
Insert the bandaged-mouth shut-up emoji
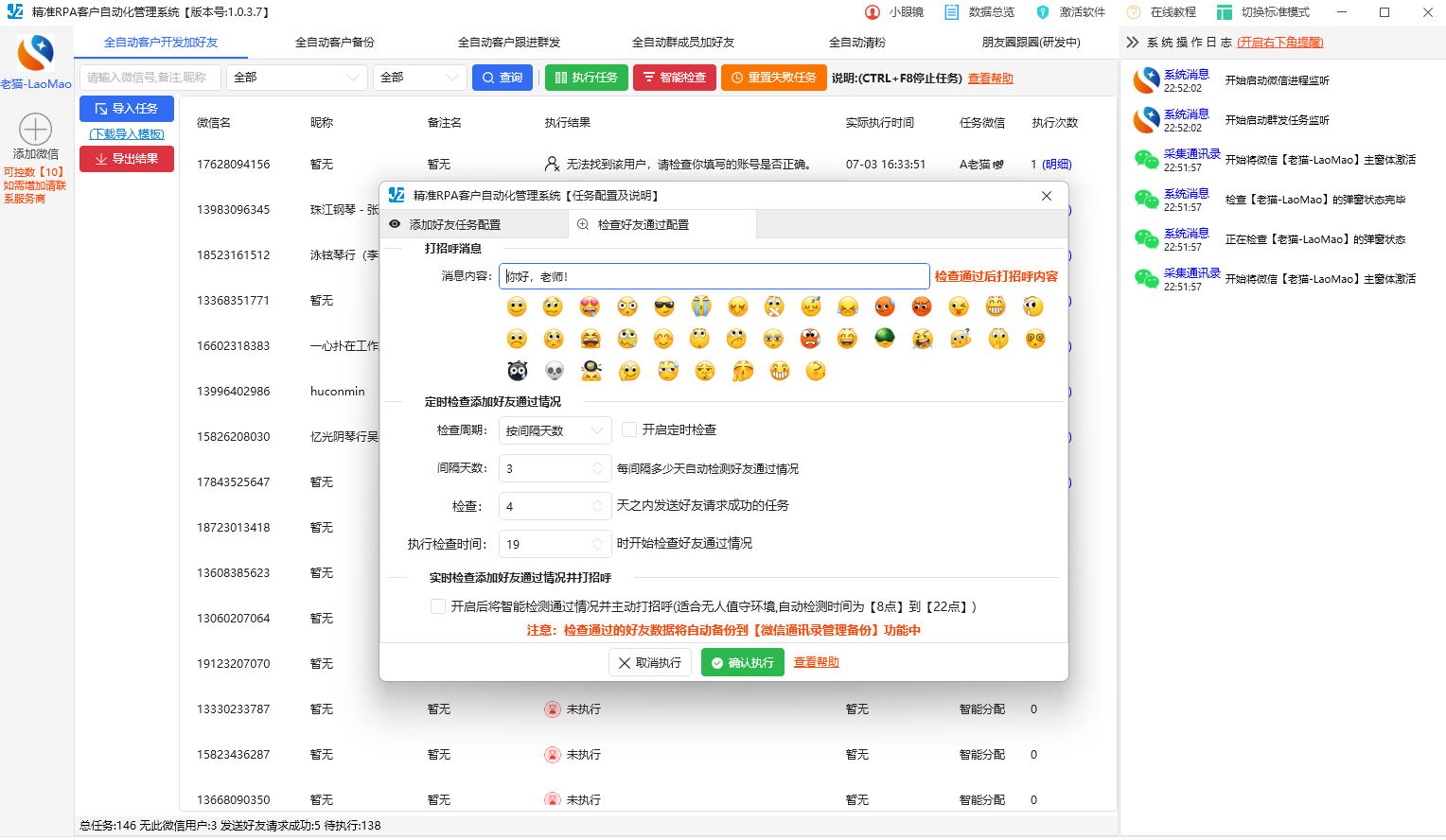coord(774,306)
